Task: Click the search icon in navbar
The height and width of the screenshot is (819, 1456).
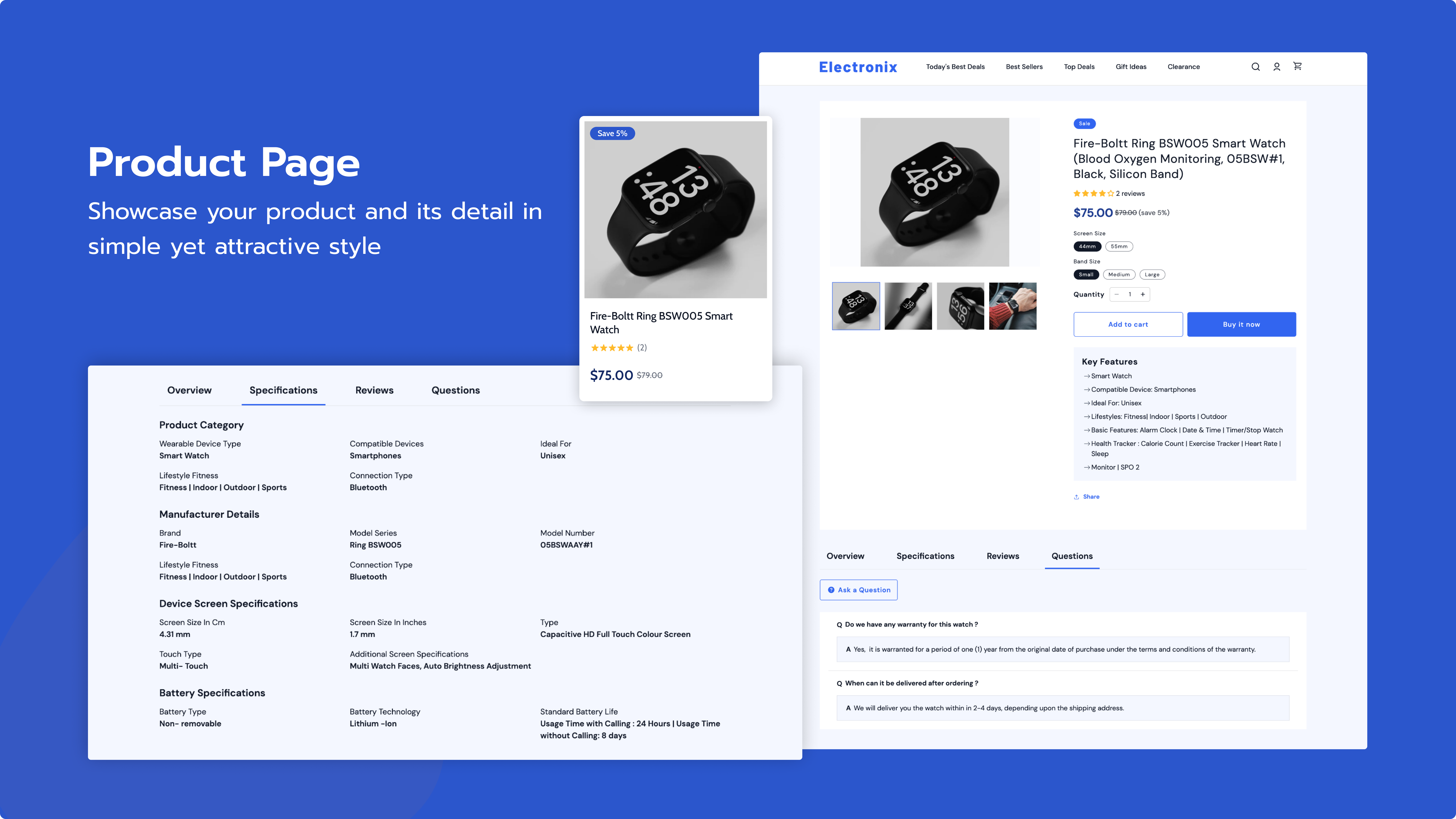Action: (1255, 66)
